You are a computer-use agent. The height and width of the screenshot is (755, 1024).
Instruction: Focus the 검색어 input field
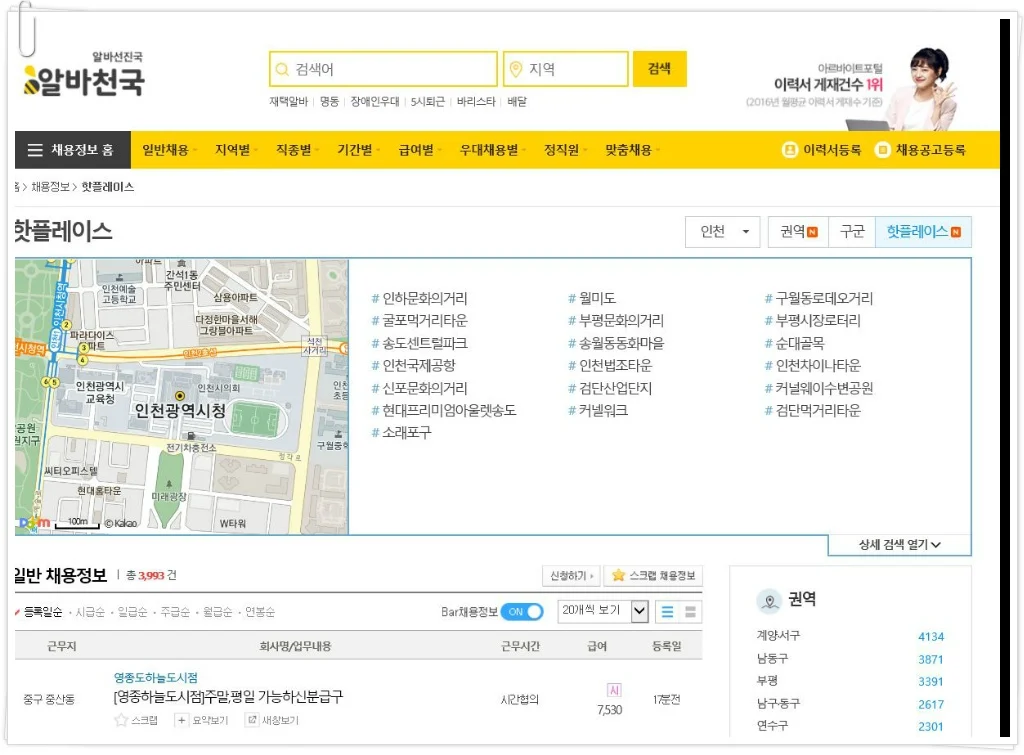[383, 69]
